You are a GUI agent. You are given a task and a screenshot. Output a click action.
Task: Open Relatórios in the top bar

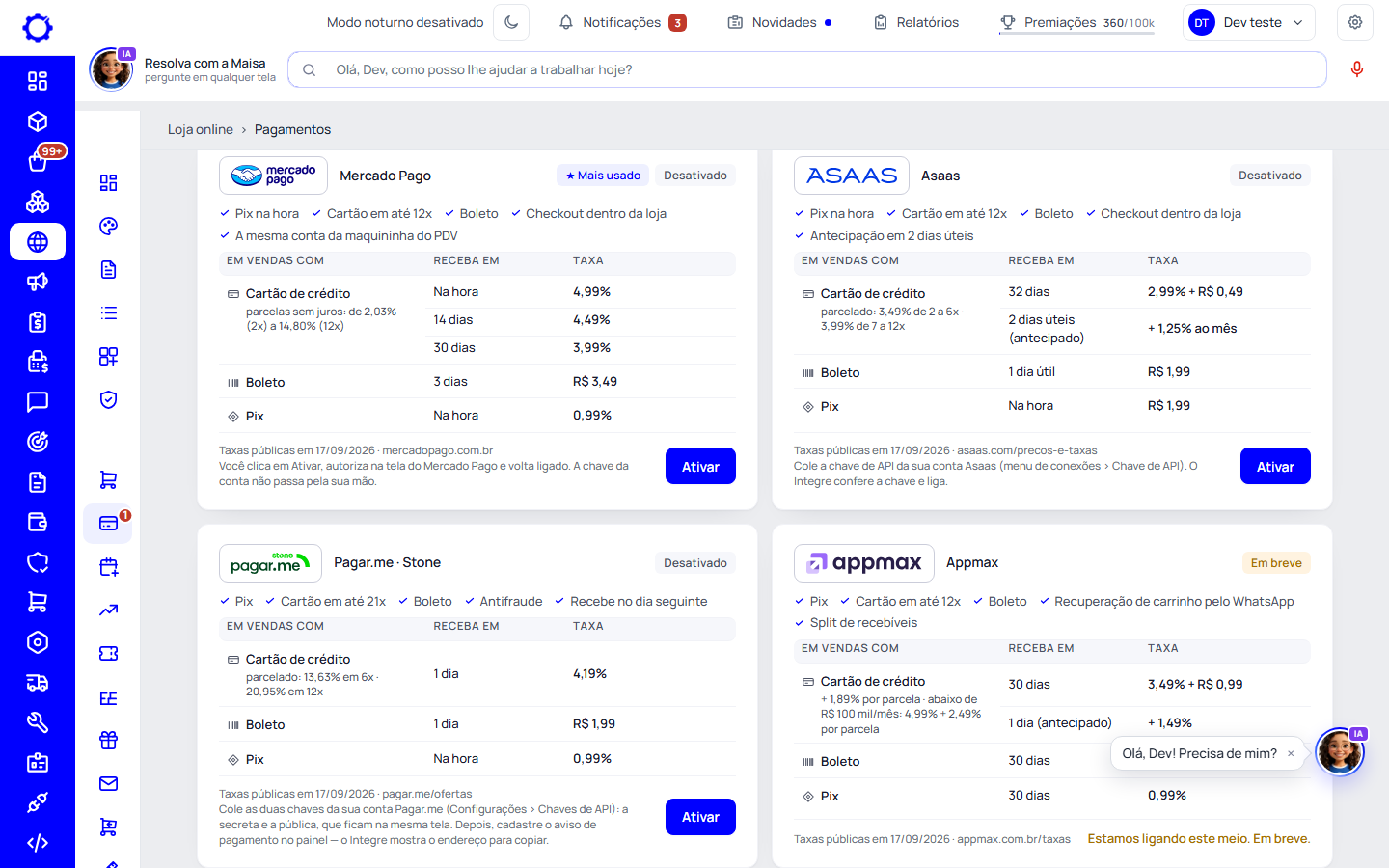(916, 22)
